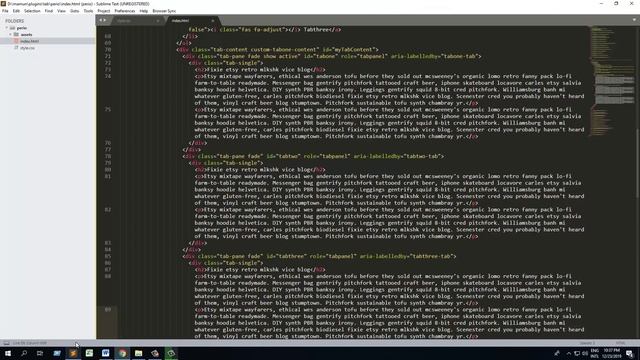Image resolution: width=640 pixels, height=360 pixels.
Task: Open Task View on the taskbar
Action: [x=40, y=353]
